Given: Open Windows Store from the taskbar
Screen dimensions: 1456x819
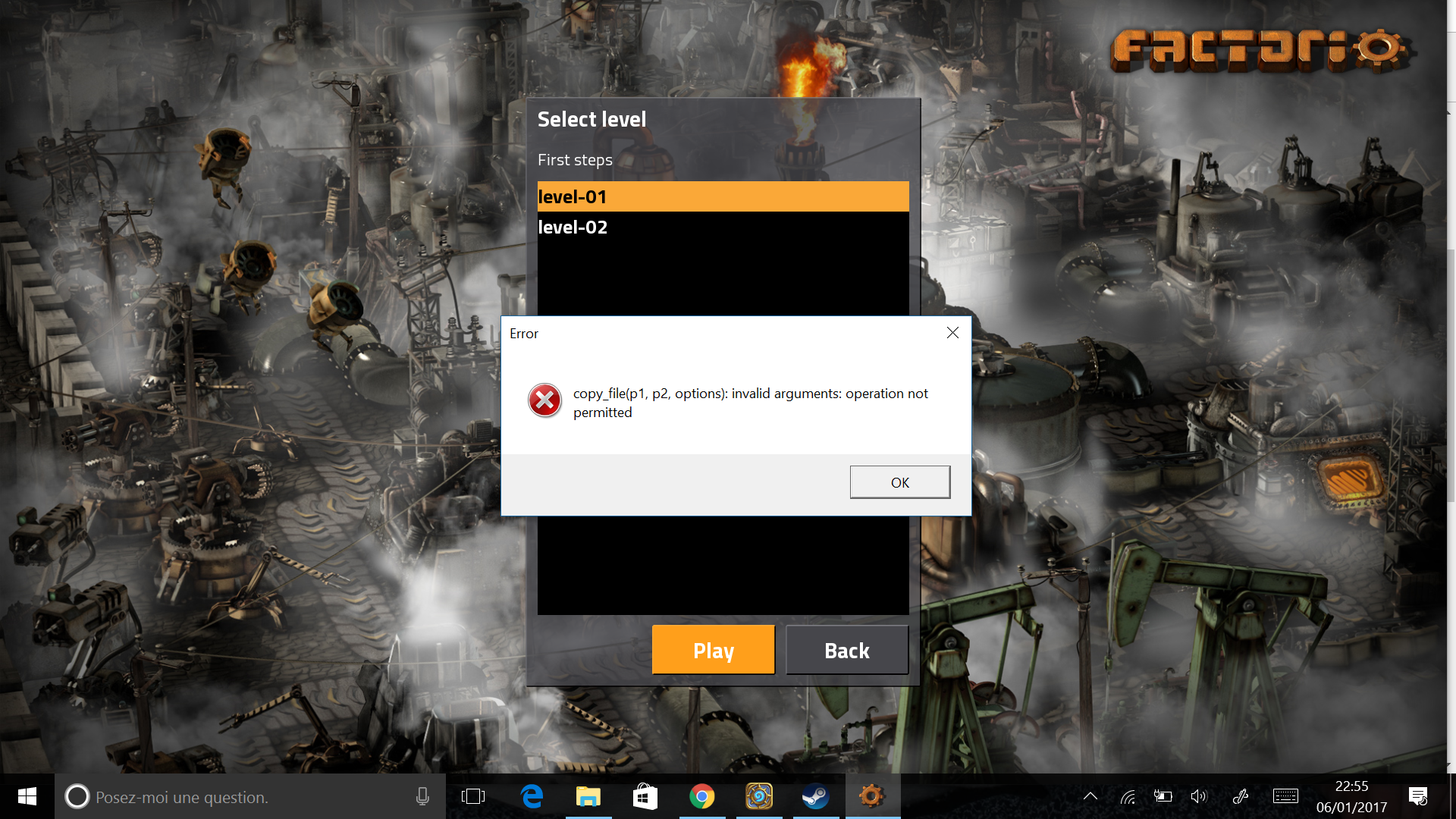Looking at the screenshot, I should coord(645,796).
